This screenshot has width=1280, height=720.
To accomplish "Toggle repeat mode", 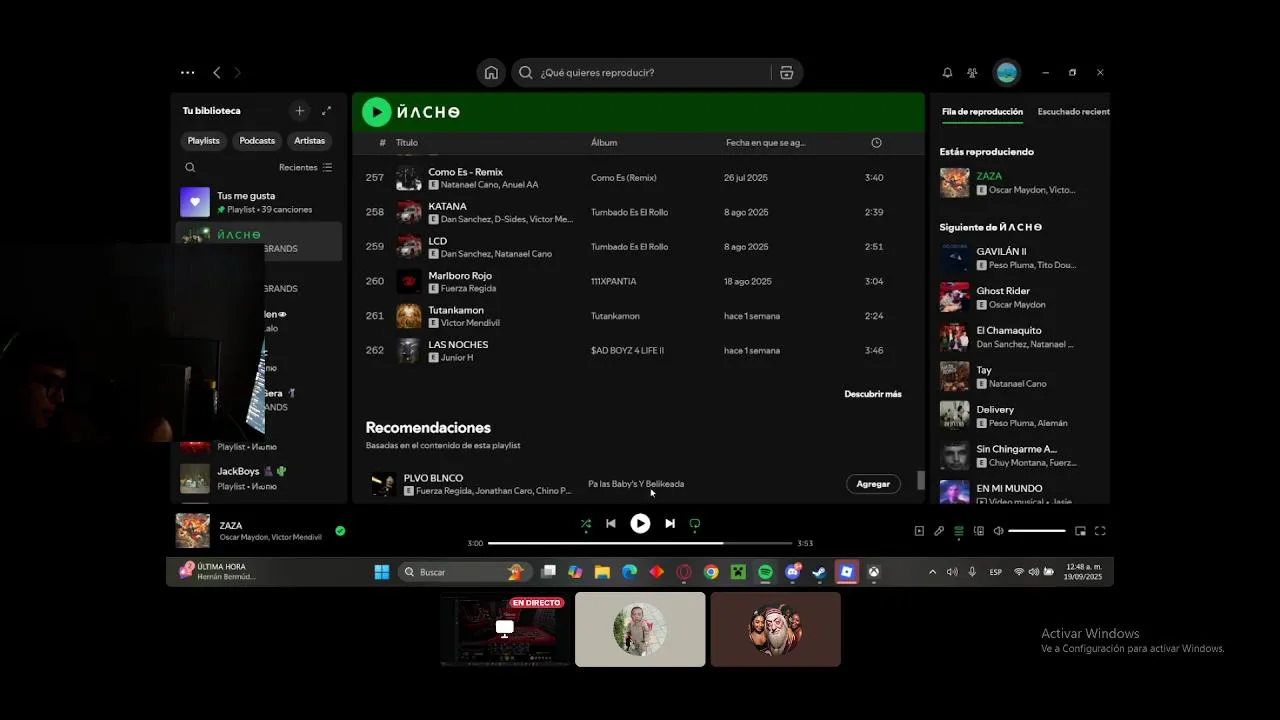I will point(695,523).
